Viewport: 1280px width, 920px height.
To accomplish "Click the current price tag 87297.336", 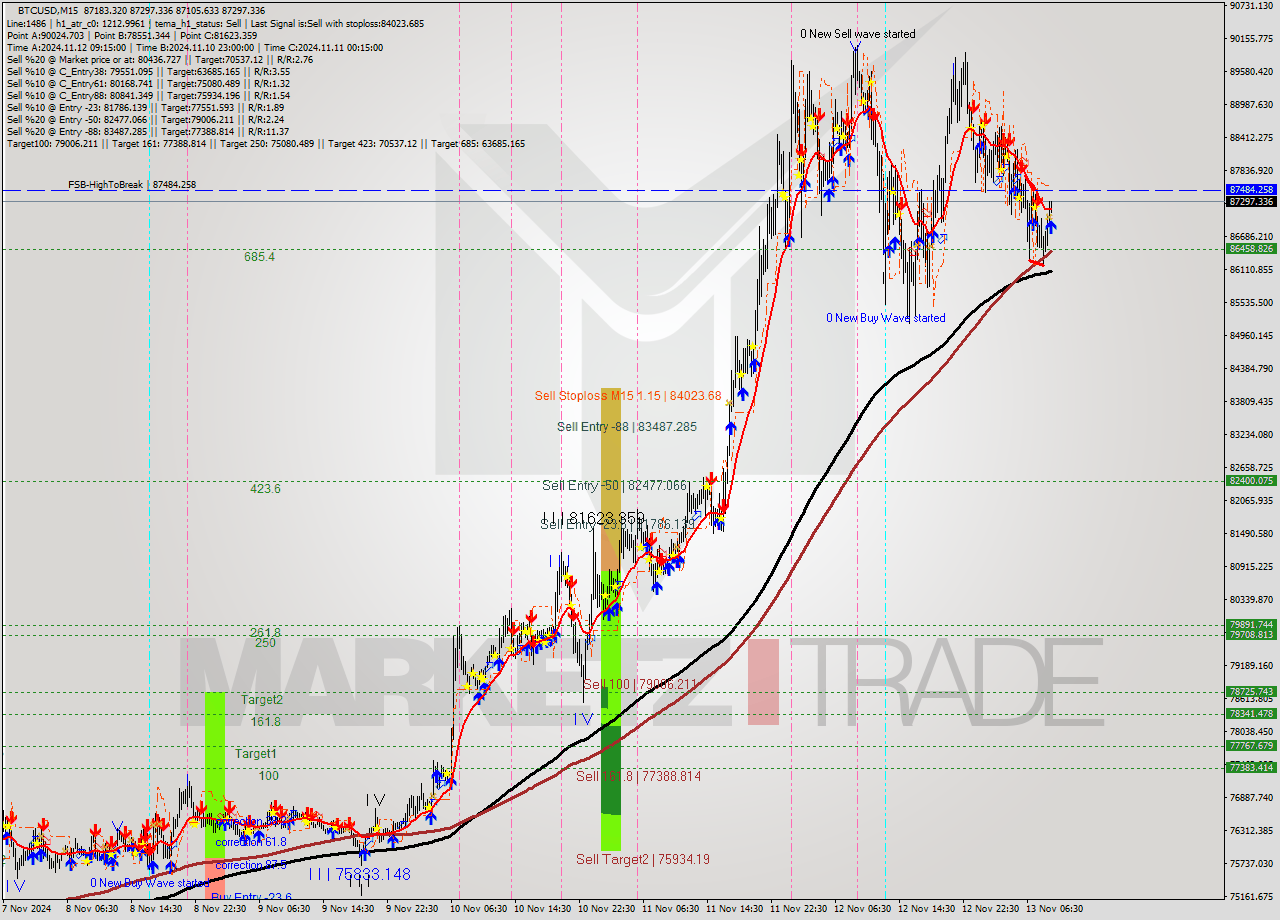I will point(1251,202).
